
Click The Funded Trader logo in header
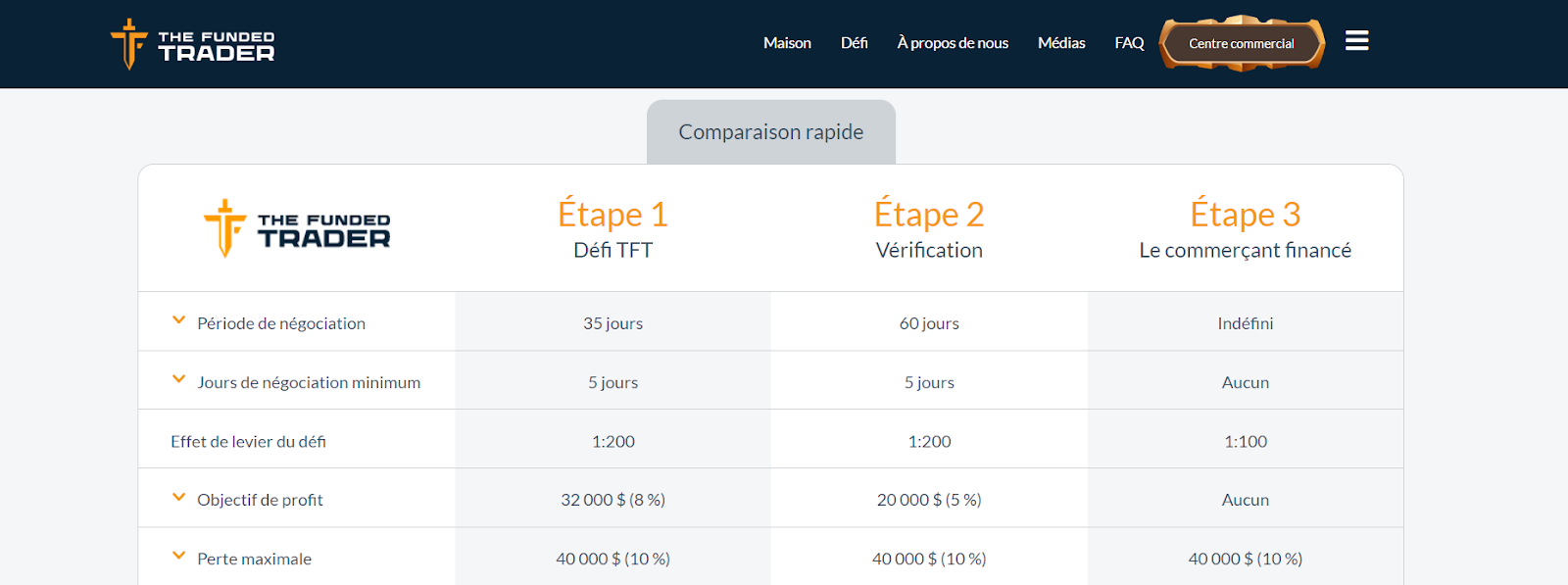[192, 44]
